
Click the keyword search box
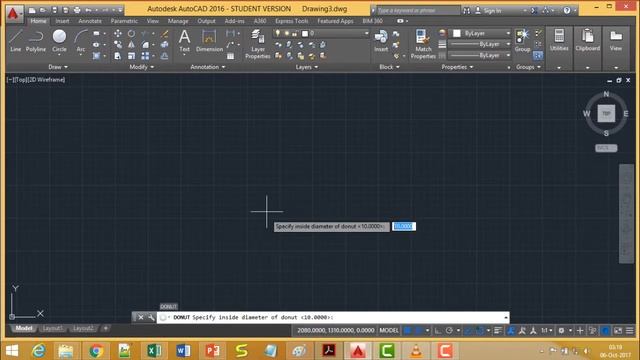pyautogui.click(x=418, y=11)
